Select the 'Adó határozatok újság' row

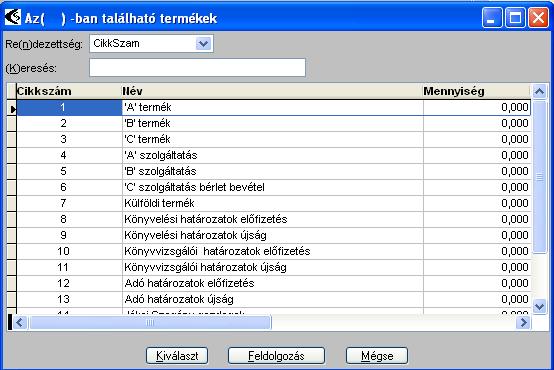(273, 299)
